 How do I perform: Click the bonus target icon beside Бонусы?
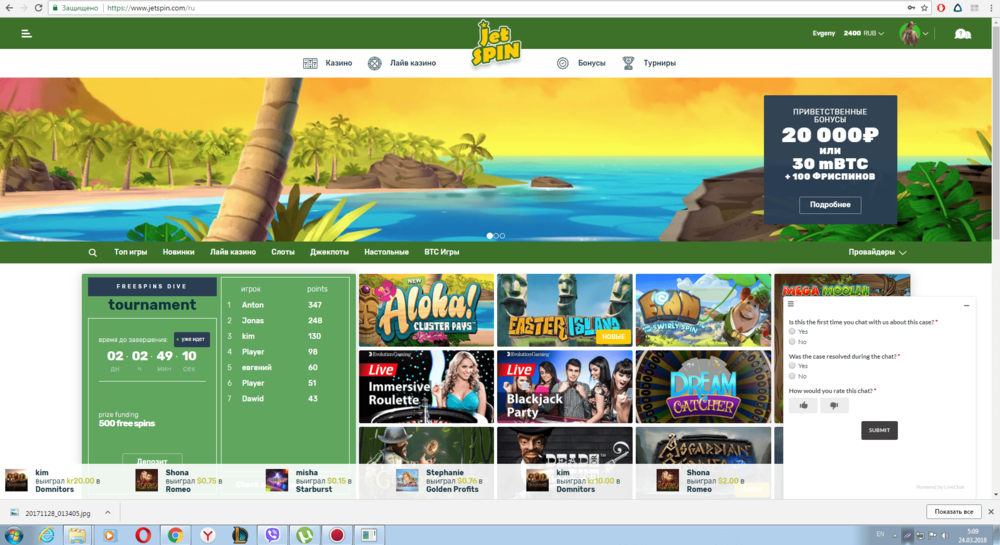click(562, 63)
